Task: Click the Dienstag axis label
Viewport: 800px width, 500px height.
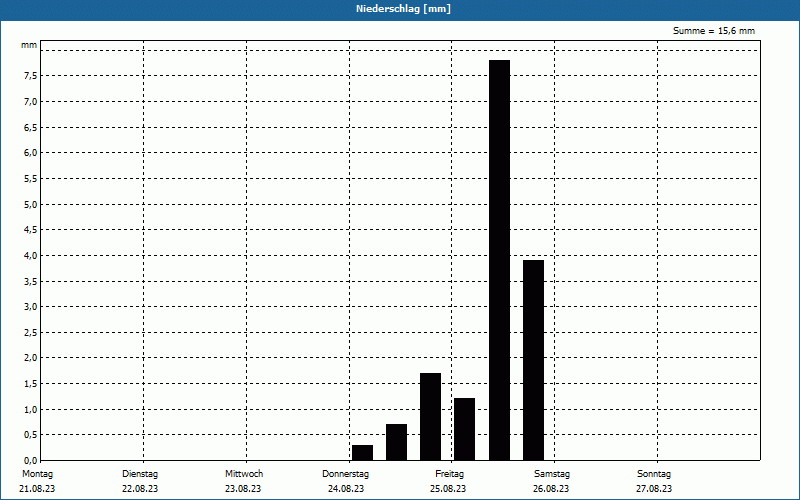Action: click(x=140, y=474)
